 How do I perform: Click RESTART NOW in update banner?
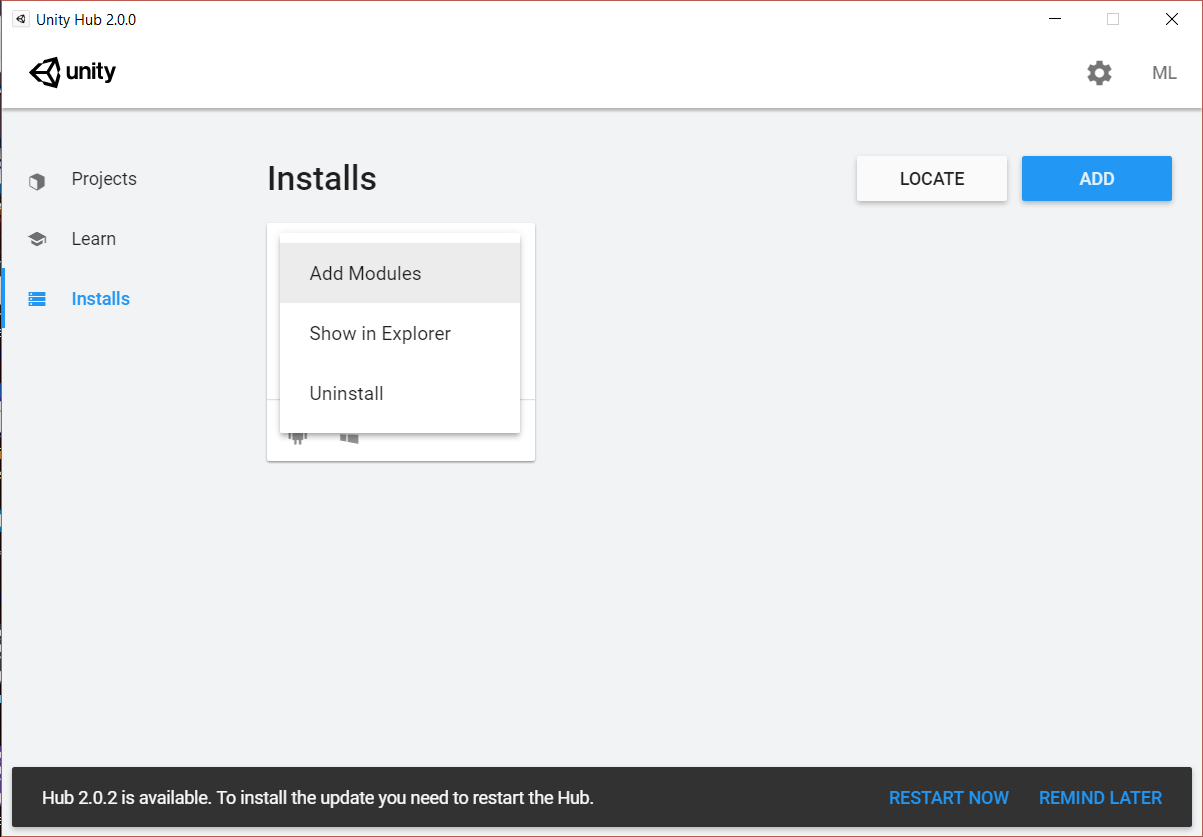949,798
